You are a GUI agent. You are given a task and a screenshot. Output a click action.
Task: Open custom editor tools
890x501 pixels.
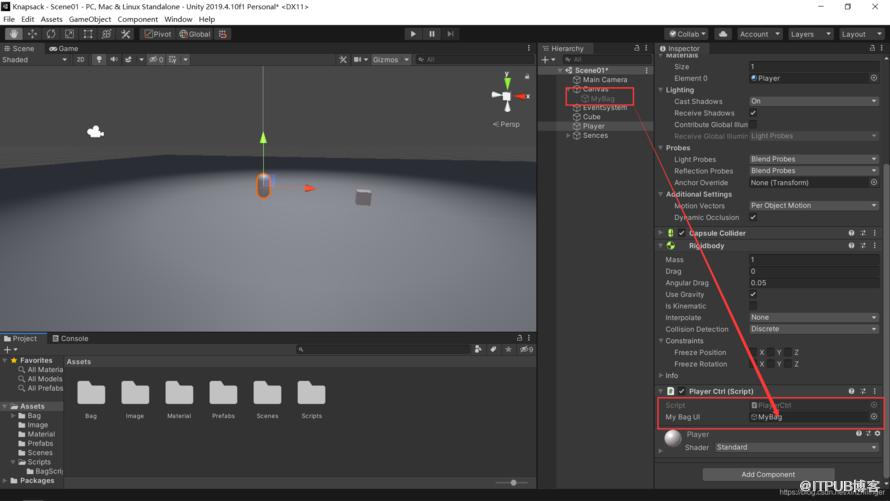(x=125, y=34)
